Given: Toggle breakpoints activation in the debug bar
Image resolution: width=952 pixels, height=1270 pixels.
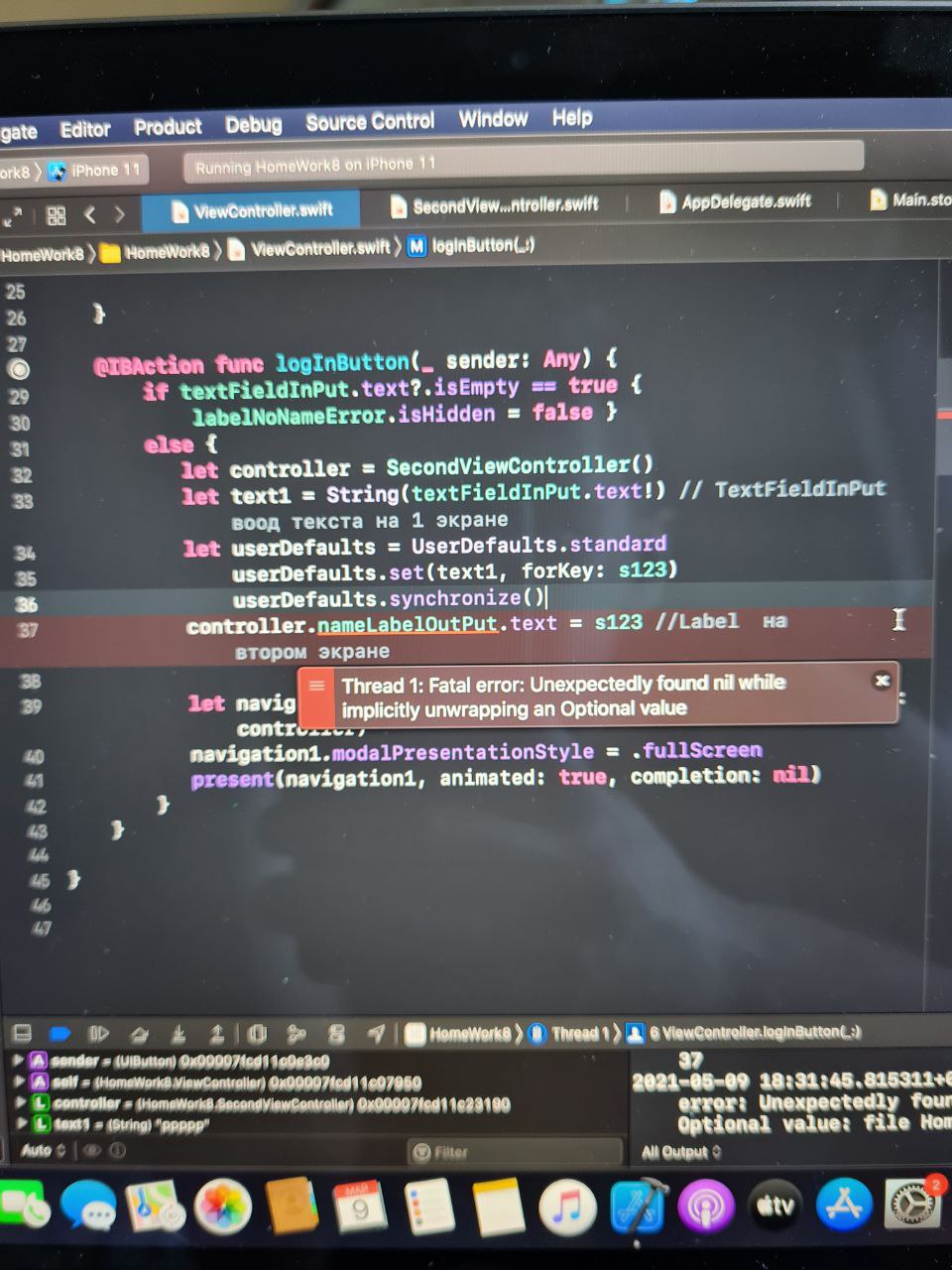Looking at the screenshot, I should click(x=60, y=1034).
